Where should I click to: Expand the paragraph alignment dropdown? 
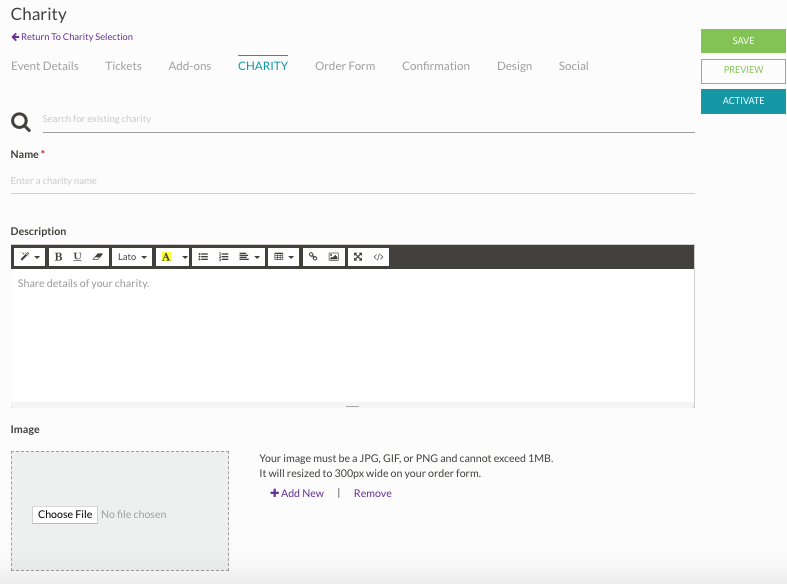[250, 257]
